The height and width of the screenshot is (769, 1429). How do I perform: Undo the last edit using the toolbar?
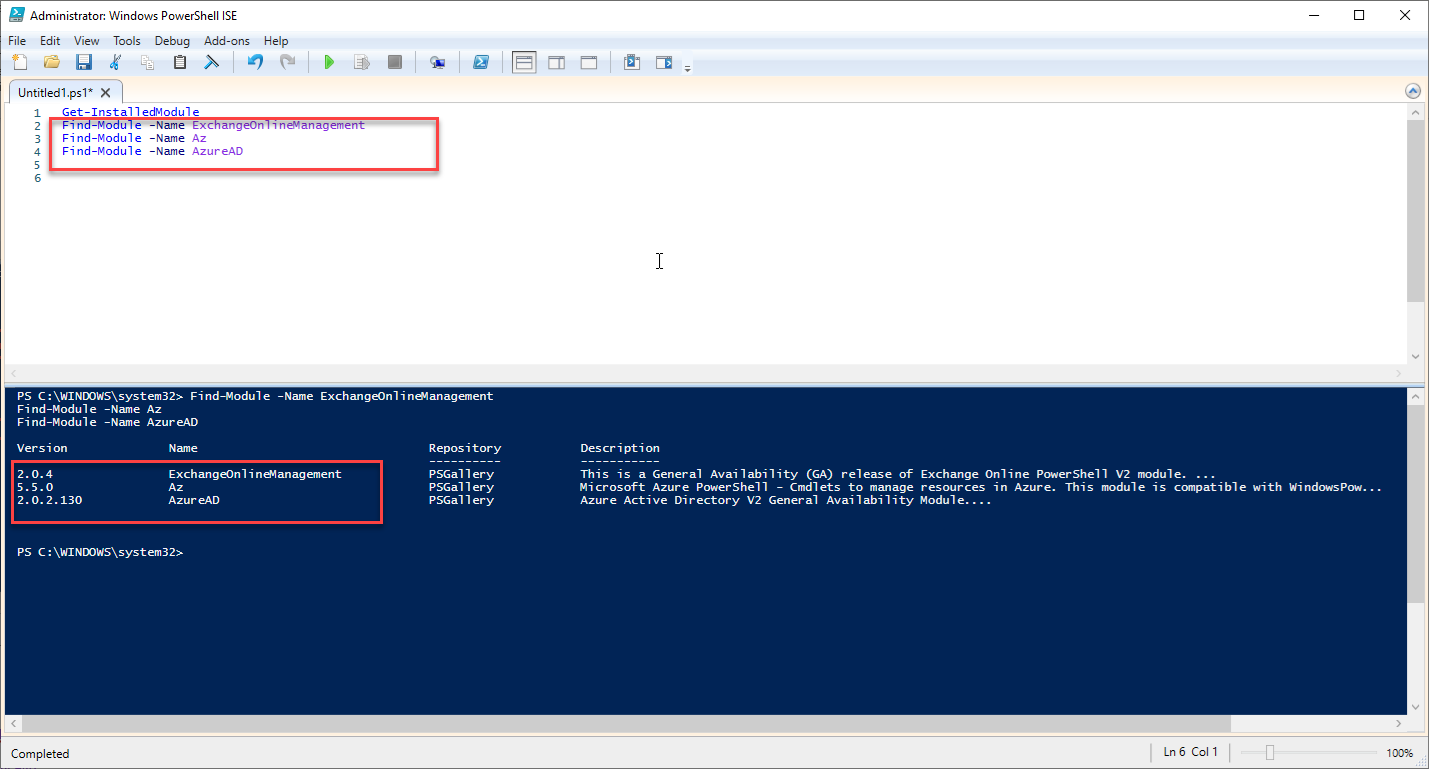(255, 63)
